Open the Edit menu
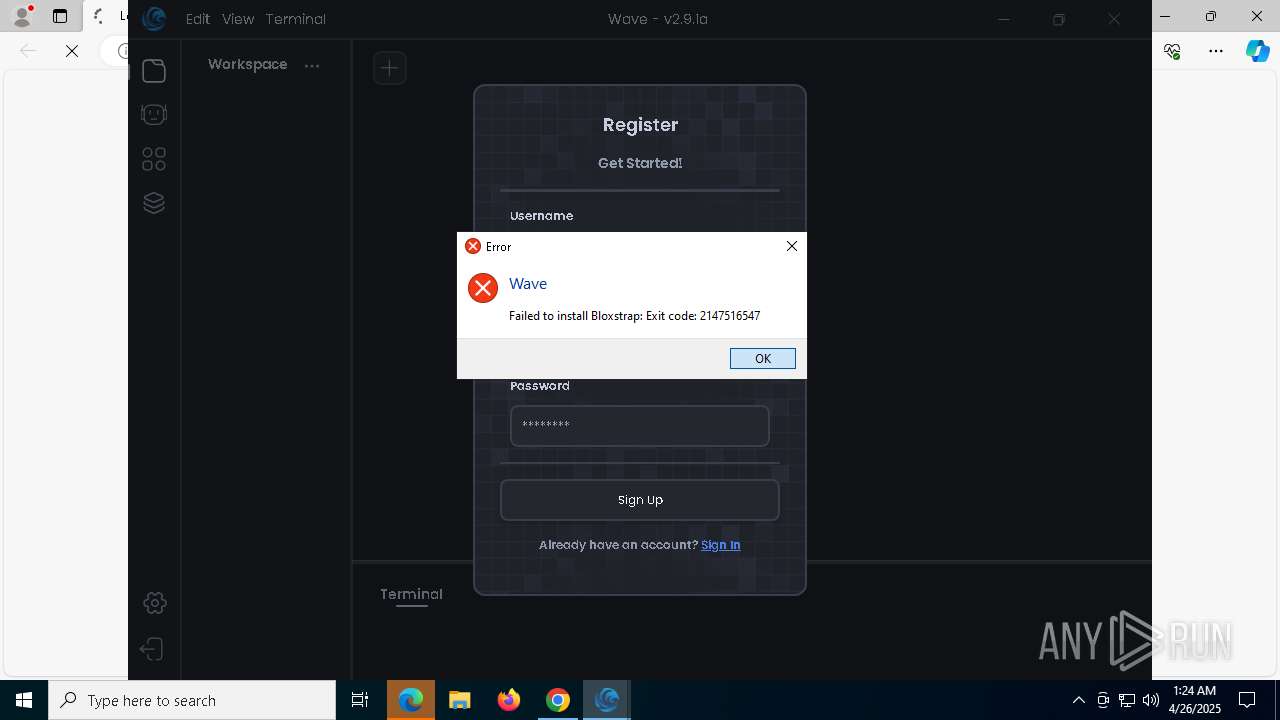Image resolution: width=1280 pixels, height=720 pixels. click(198, 19)
